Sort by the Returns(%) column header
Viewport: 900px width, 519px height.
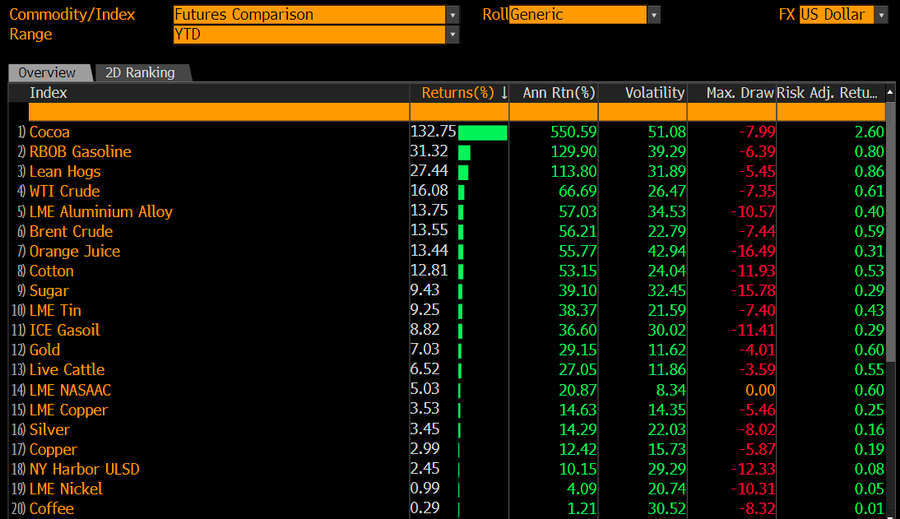[x=458, y=93]
